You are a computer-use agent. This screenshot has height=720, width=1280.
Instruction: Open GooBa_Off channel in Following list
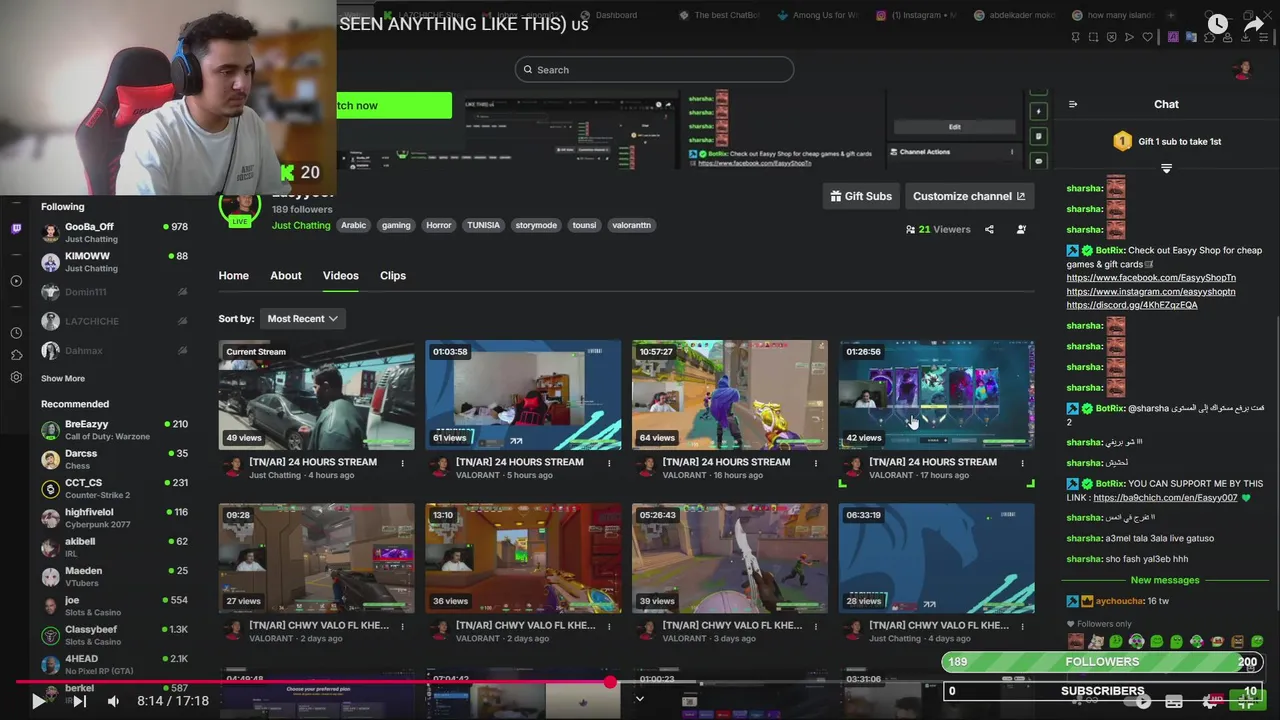[115, 233]
